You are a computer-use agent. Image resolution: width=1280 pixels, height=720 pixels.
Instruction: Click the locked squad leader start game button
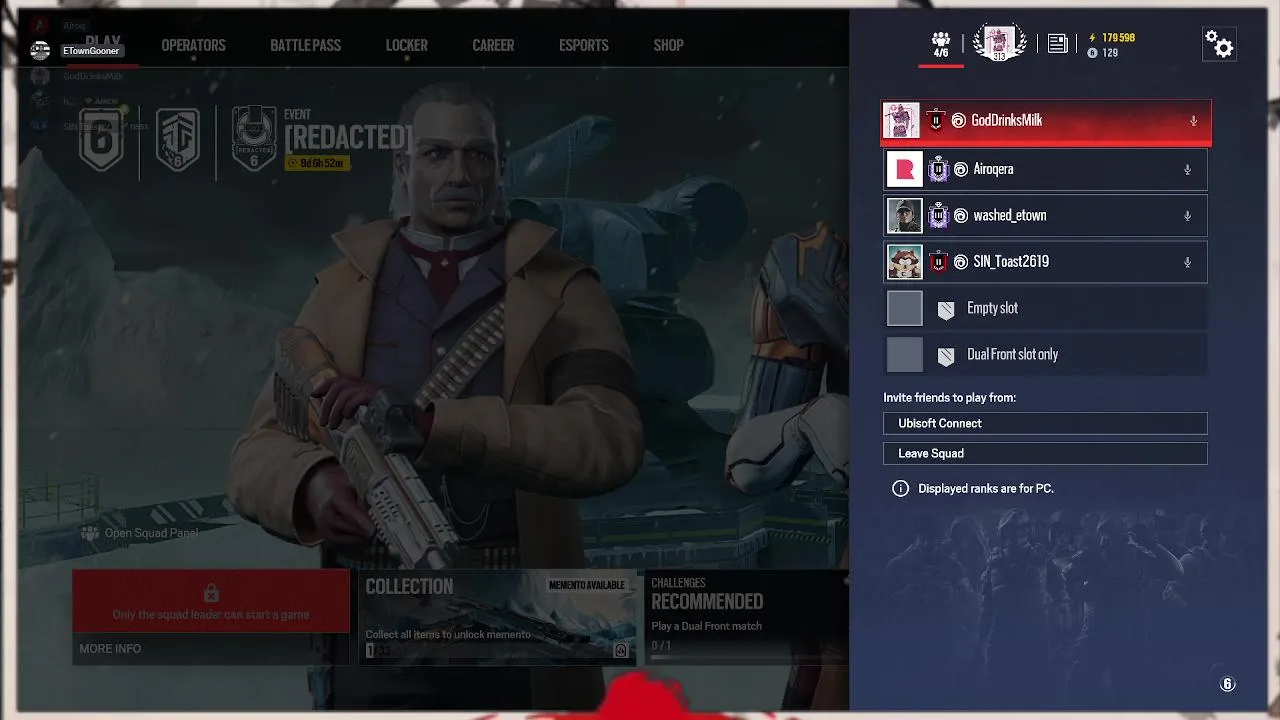point(211,602)
